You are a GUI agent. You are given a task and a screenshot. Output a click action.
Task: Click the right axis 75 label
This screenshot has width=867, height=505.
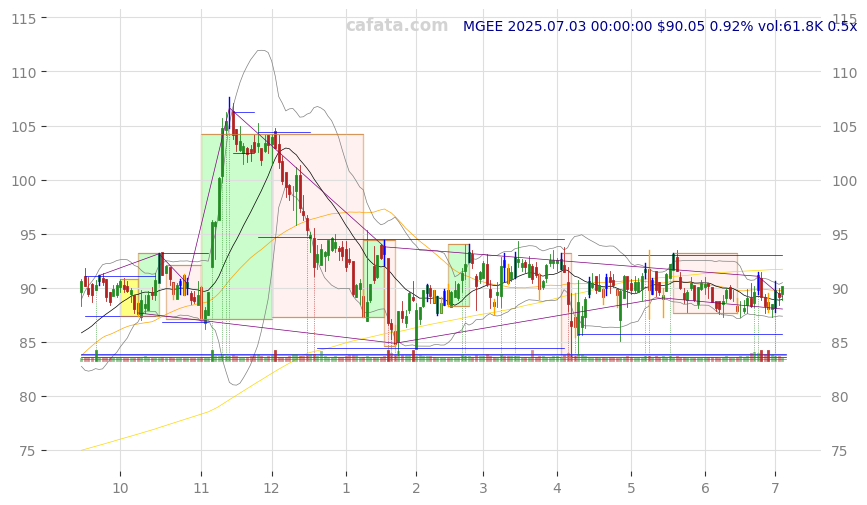click(x=840, y=451)
